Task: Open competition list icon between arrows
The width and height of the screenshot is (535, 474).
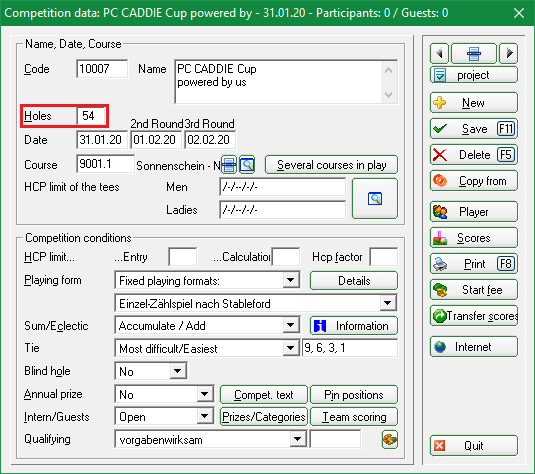Action: point(474,53)
